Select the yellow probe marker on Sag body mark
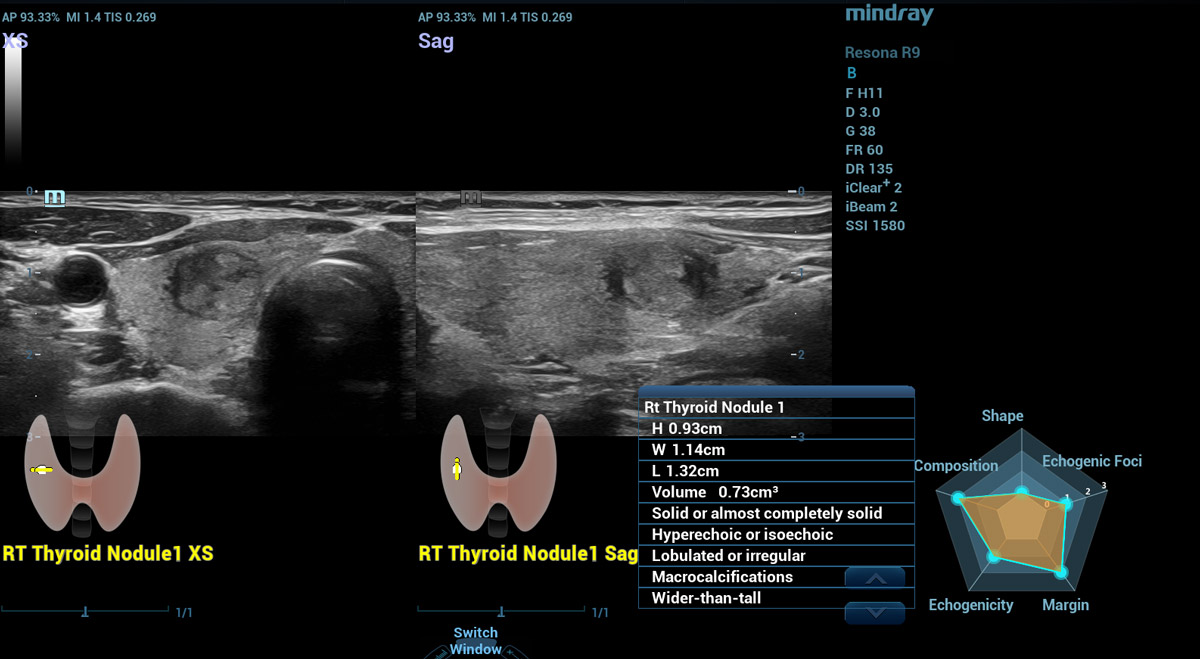1200x659 pixels. pyautogui.click(x=457, y=468)
